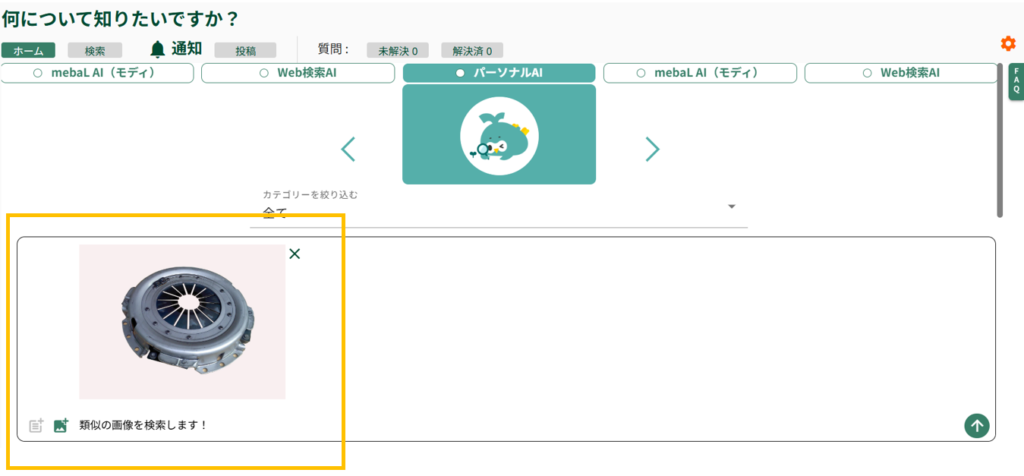Image resolution: width=1024 pixels, height=476 pixels.
Task: Click the page vertical scrollbar
Action: 998,140
